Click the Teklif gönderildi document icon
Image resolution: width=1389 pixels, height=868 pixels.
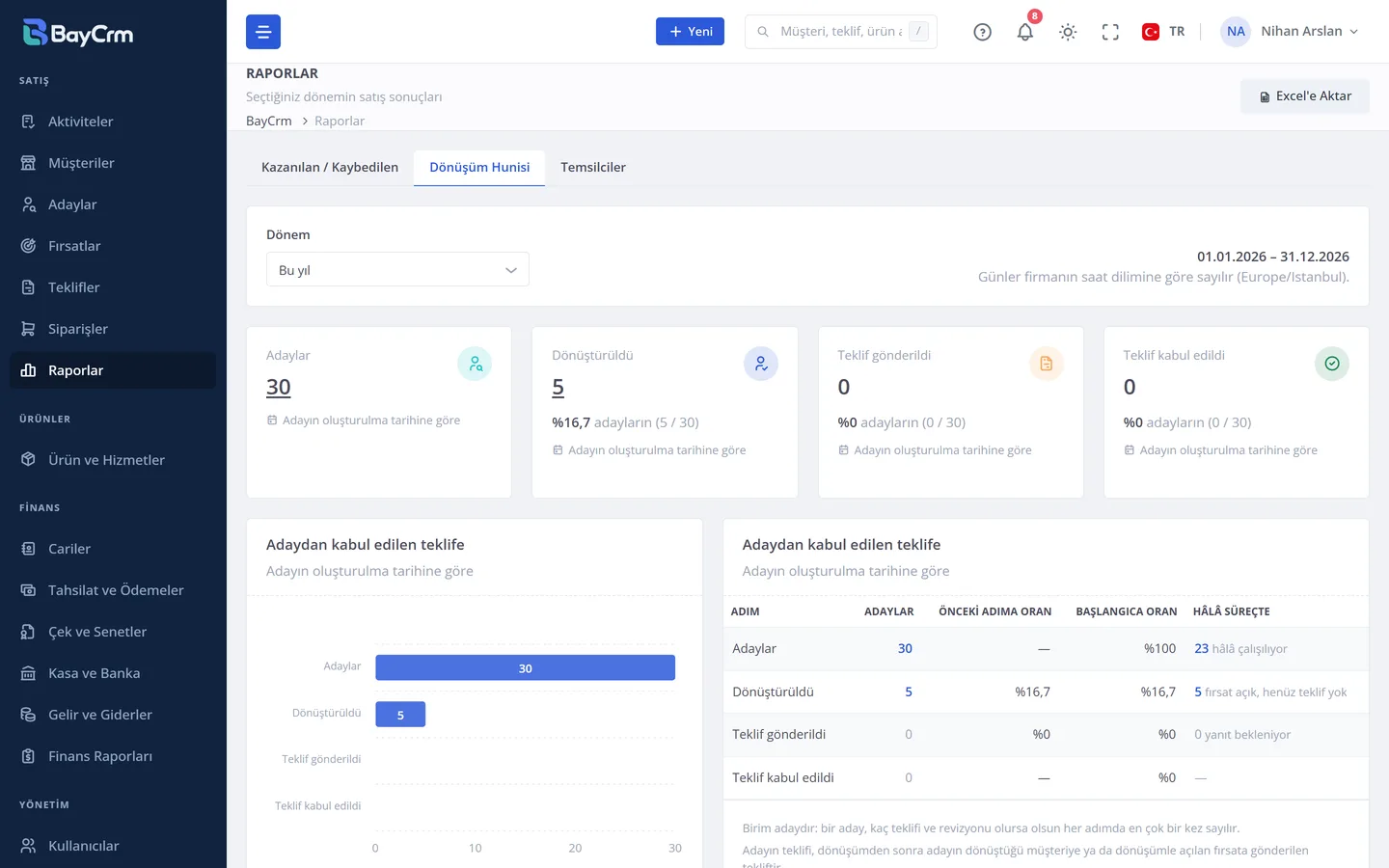[x=1047, y=364]
